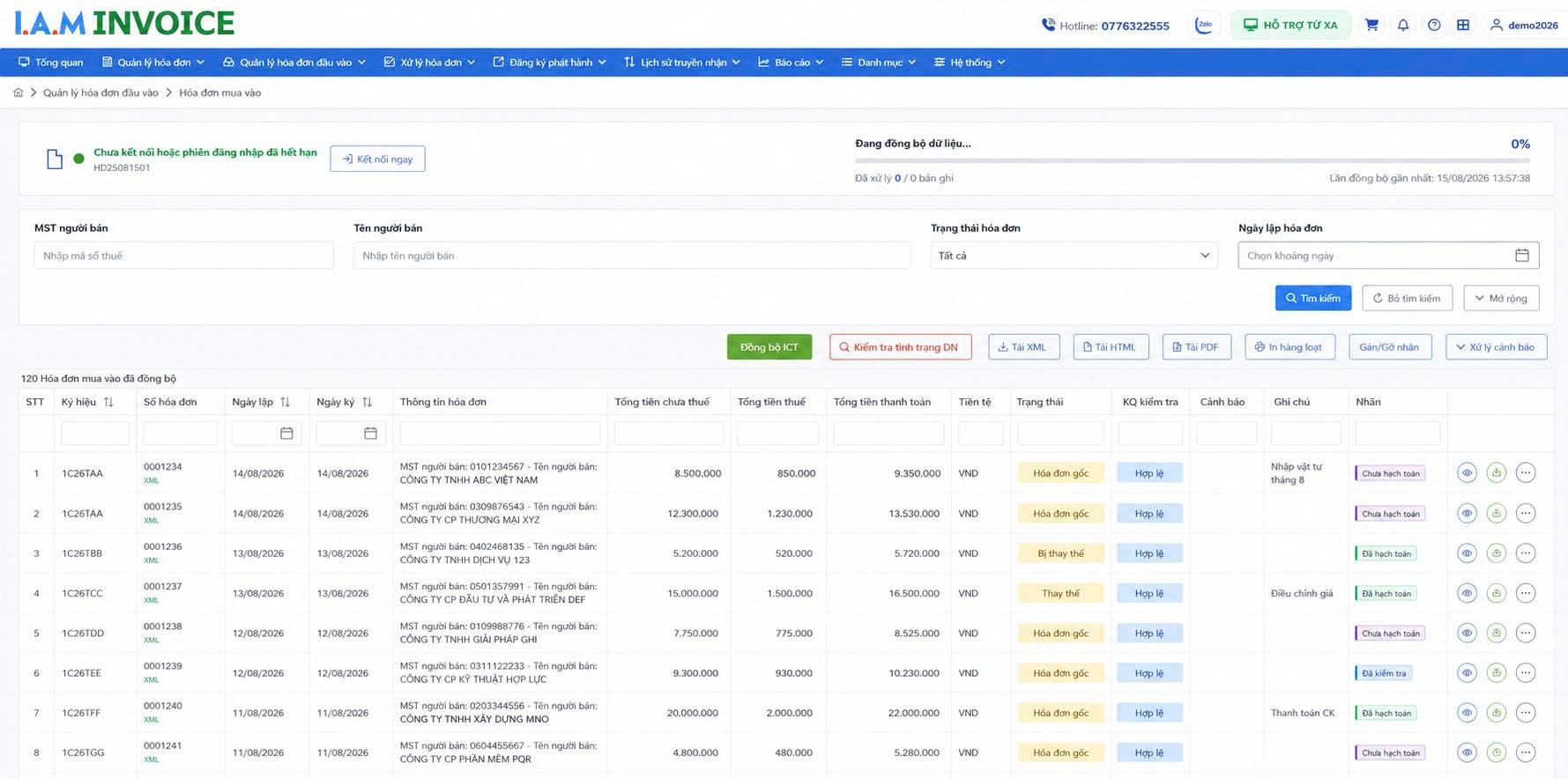Open more options for invoice 0001238
Viewport: 1568px width, 779px height.
1526,633
